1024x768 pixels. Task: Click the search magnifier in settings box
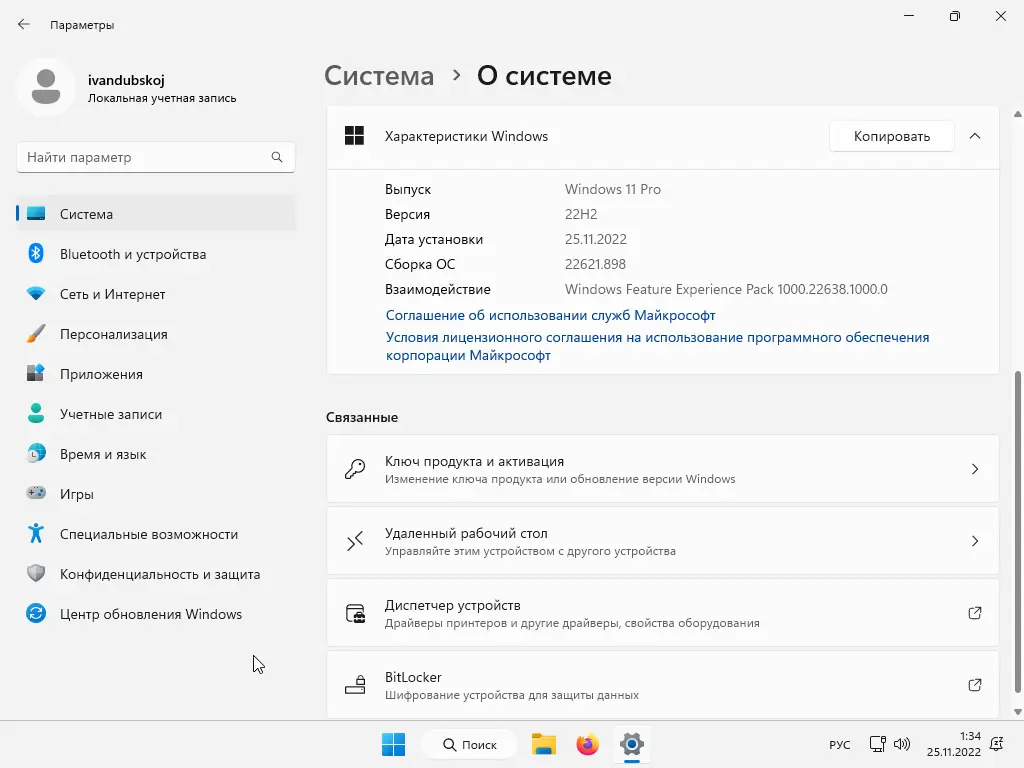click(x=277, y=158)
